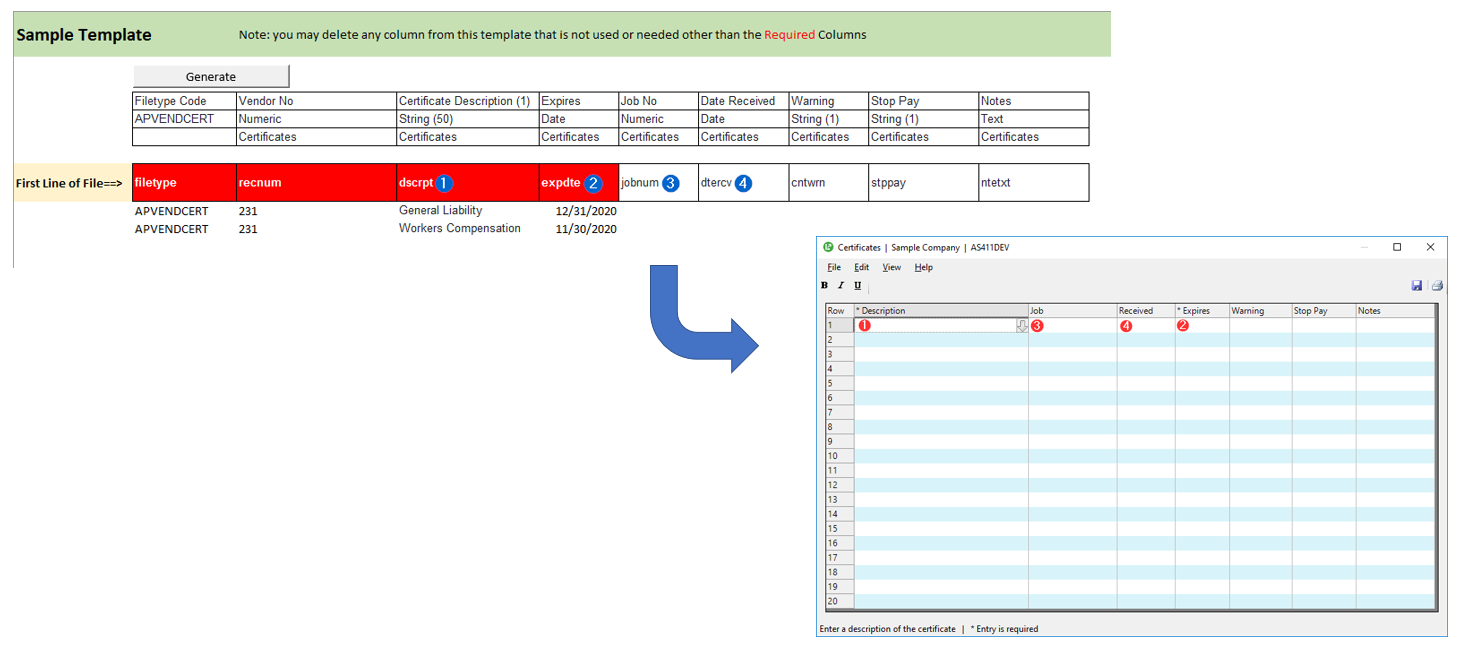This screenshot has height=652, width=1461.
Task: Apply Underline formatting icon
Action: coord(857,286)
